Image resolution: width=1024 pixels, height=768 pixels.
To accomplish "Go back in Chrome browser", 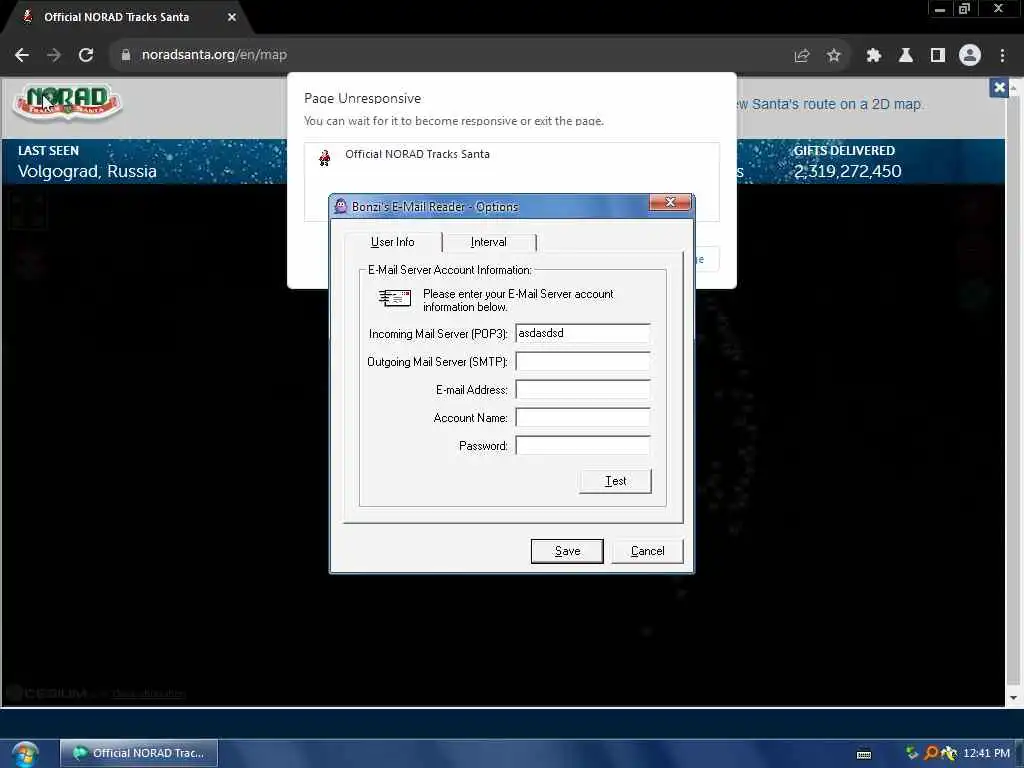I will click(22, 55).
